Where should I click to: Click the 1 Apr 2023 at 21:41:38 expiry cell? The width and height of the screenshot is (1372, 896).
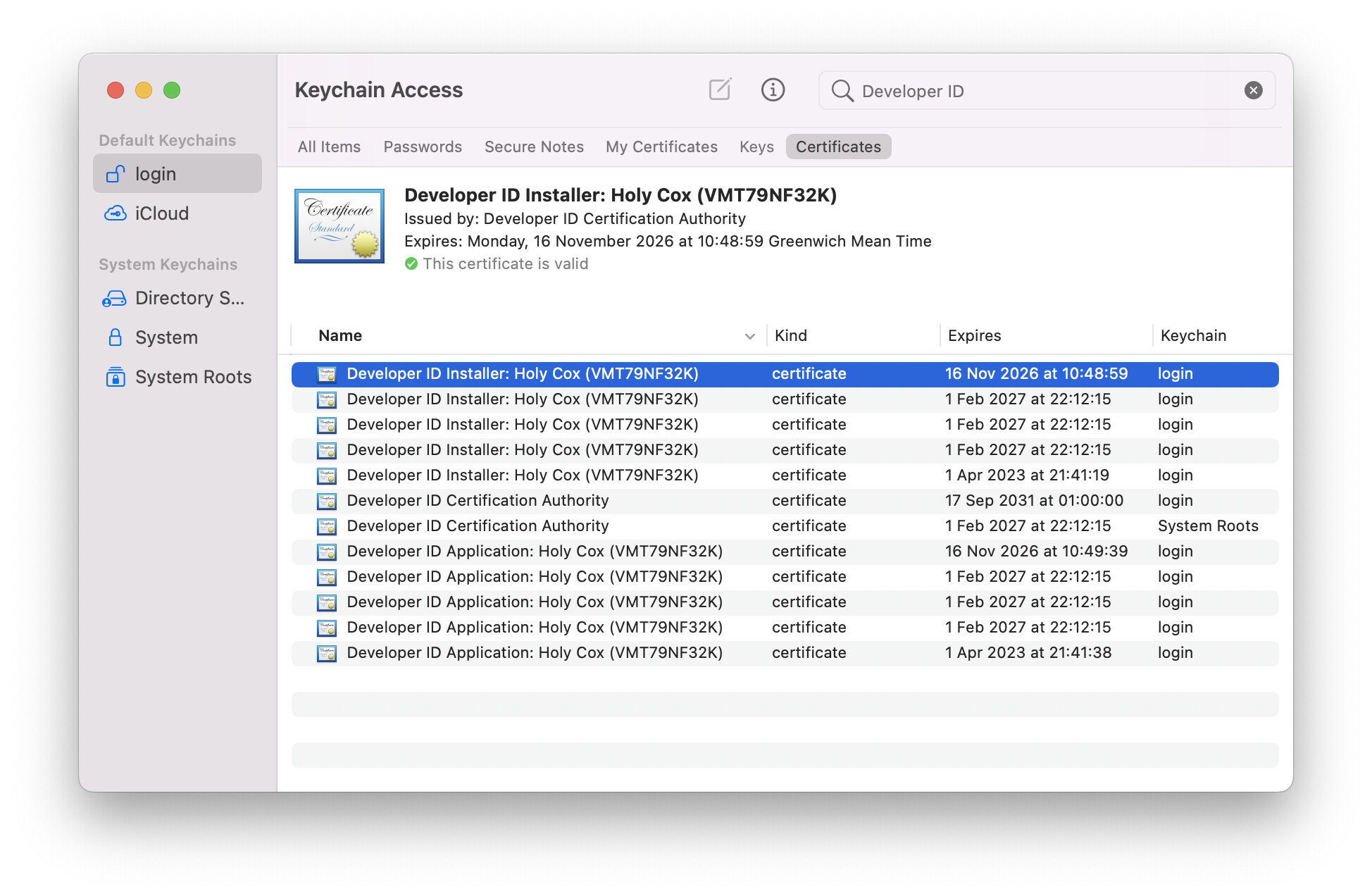(x=1028, y=653)
